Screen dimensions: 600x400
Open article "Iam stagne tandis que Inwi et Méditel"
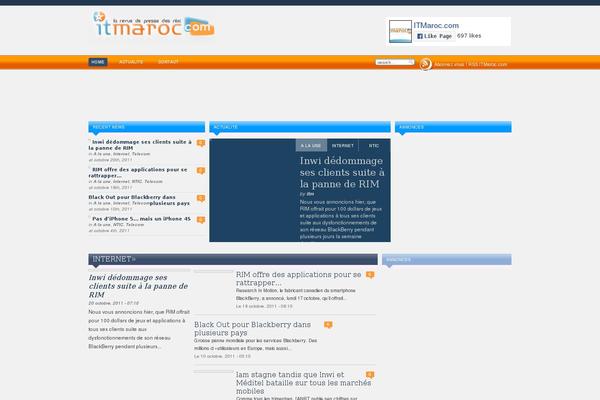(x=303, y=383)
